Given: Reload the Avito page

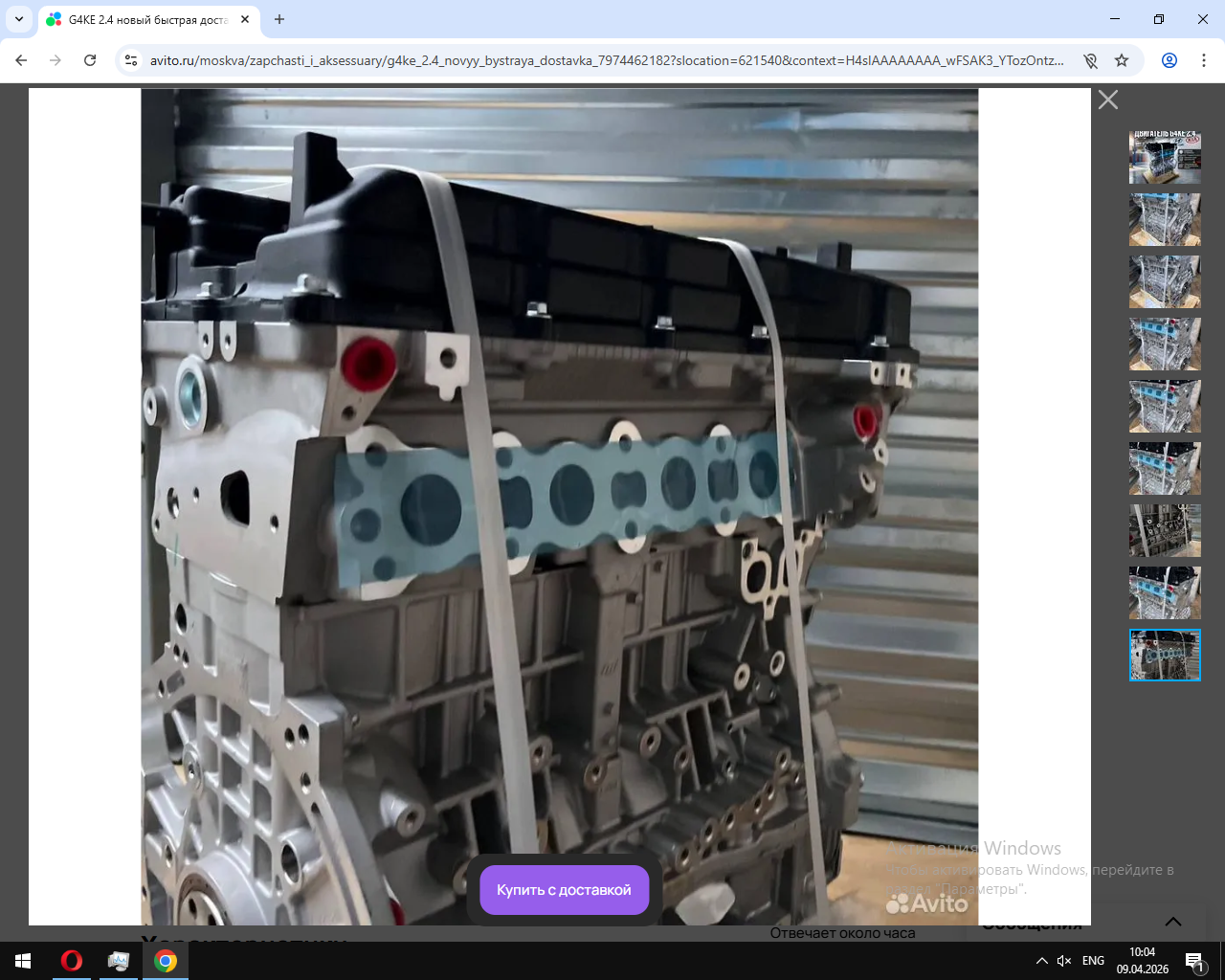Looking at the screenshot, I should 90,60.
